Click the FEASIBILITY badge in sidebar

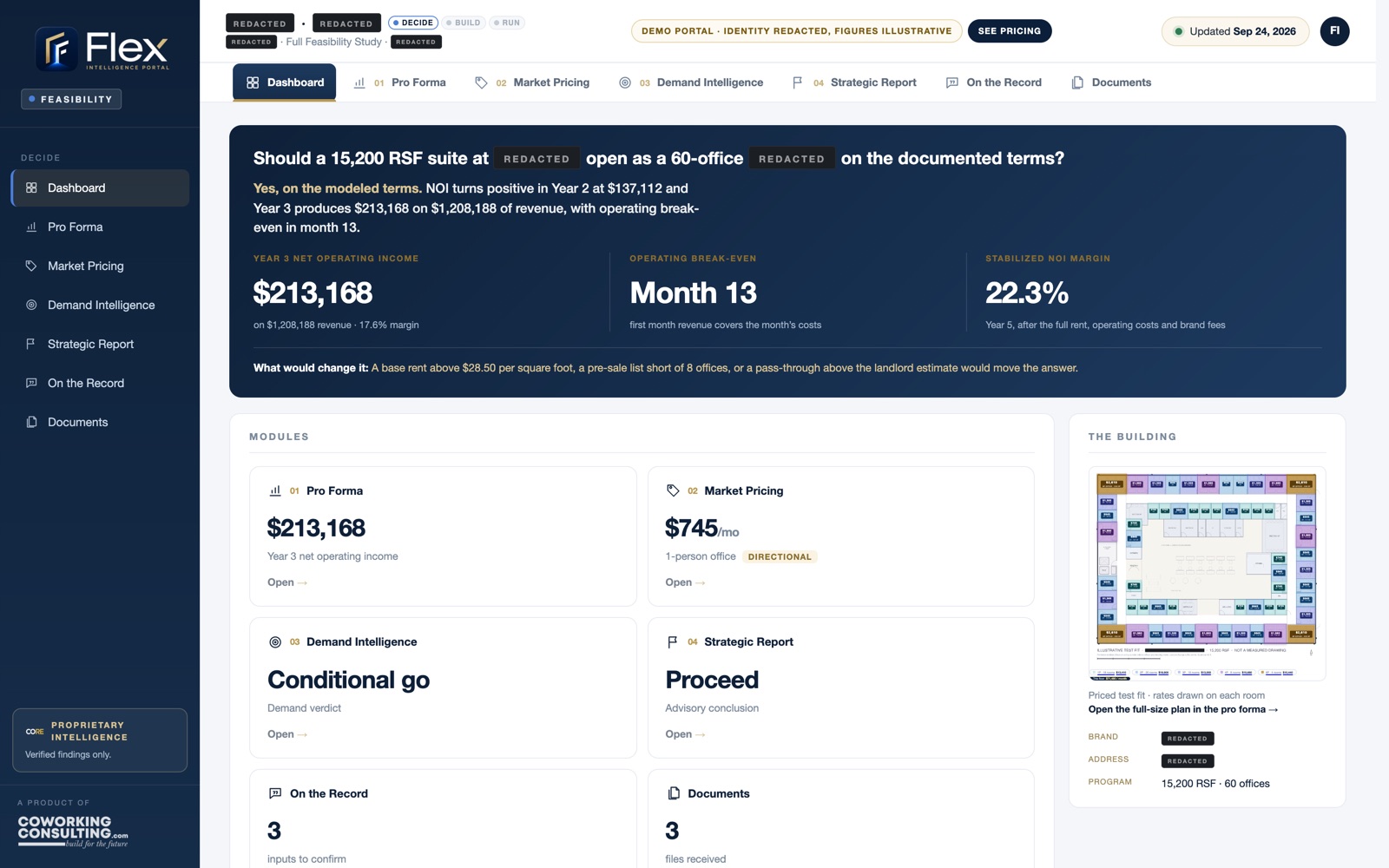click(71, 99)
